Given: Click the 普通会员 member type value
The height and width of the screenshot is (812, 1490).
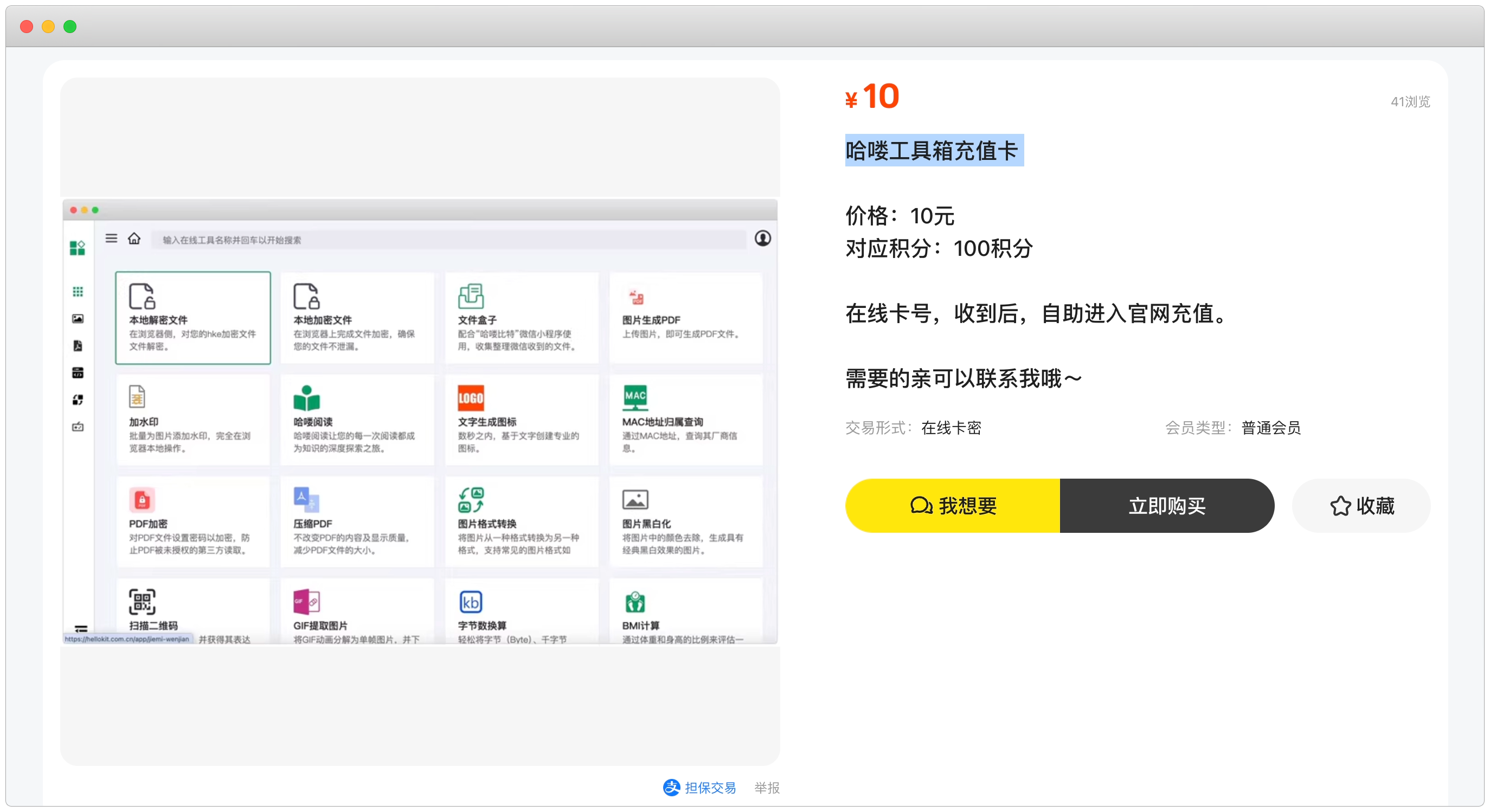Looking at the screenshot, I should pyautogui.click(x=1271, y=428).
